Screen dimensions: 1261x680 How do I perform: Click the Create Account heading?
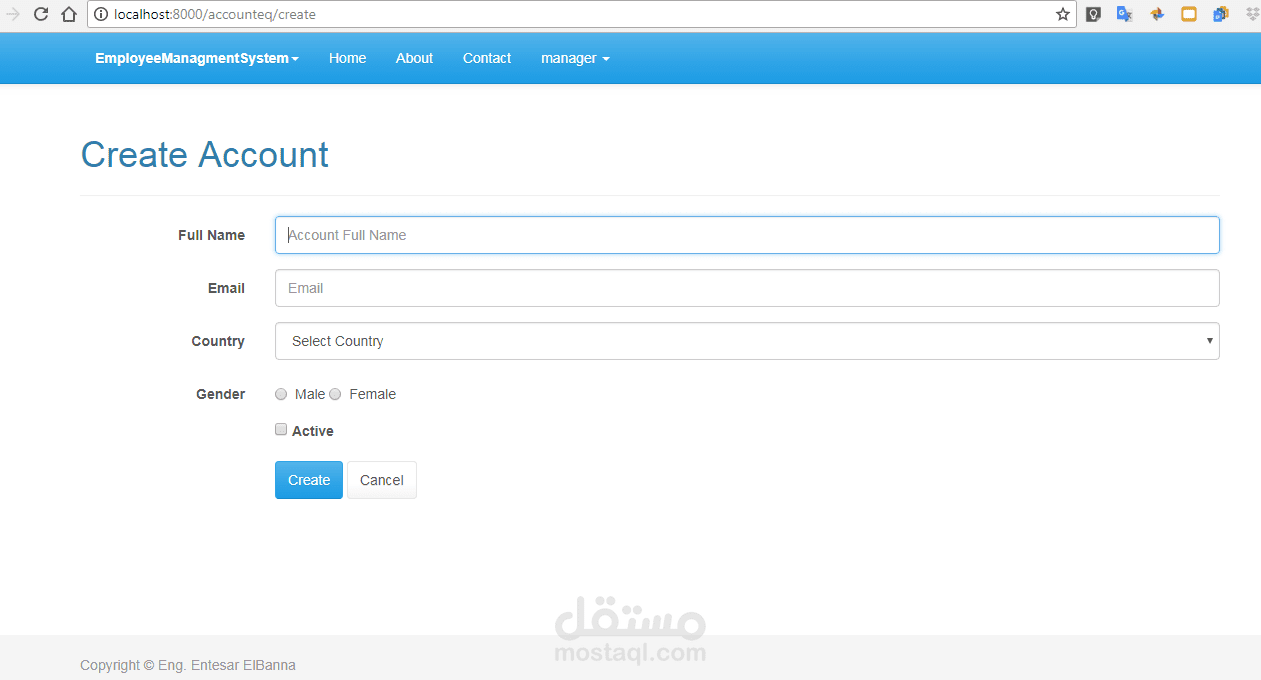(205, 155)
